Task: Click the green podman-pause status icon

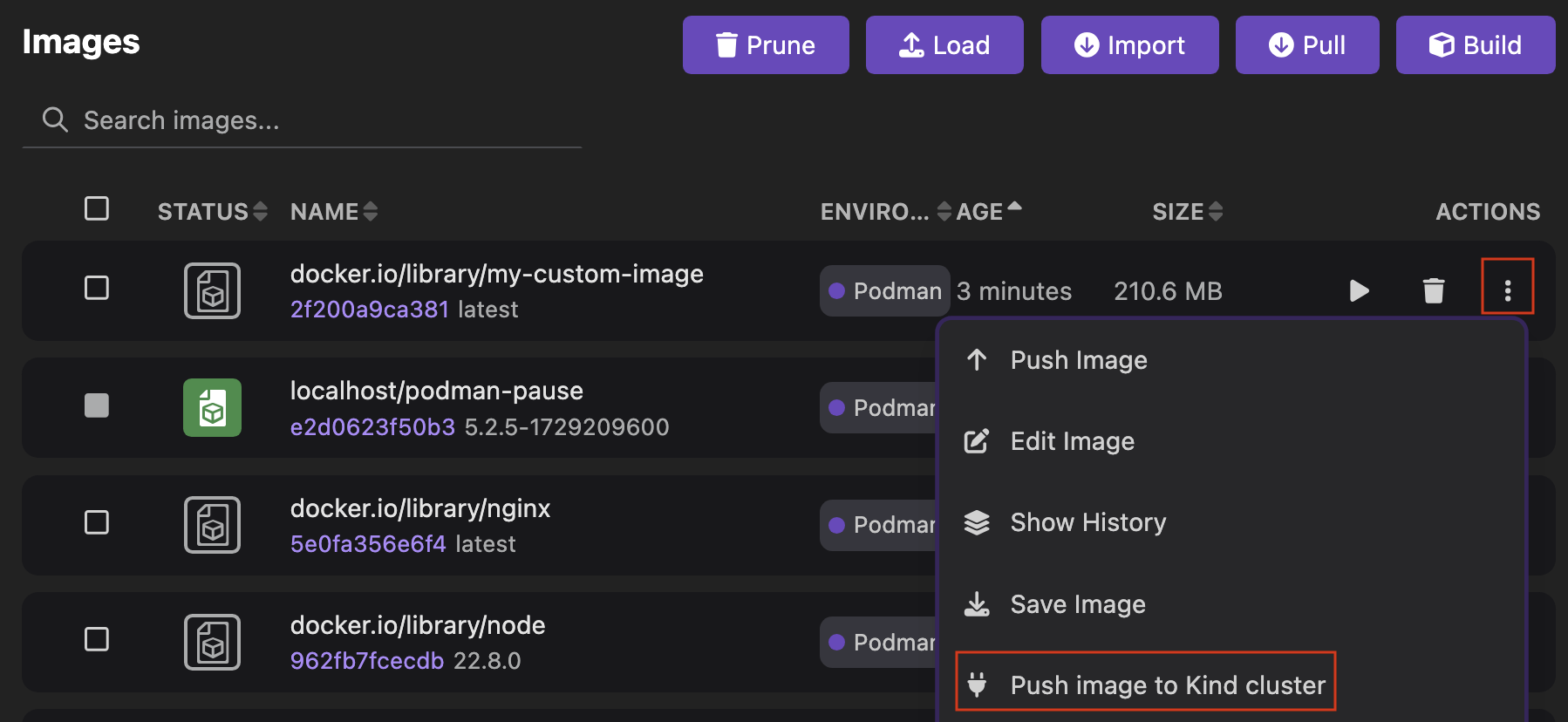Action: click(x=212, y=408)
